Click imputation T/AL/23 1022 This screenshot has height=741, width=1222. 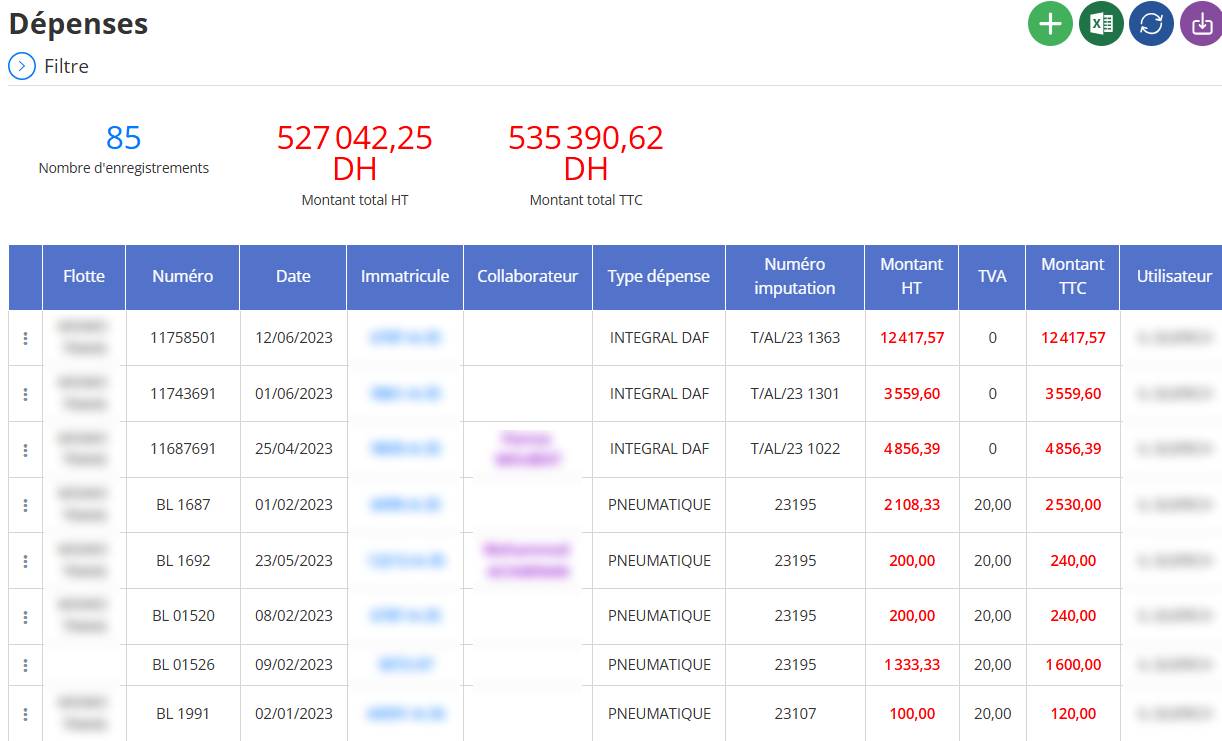[795, 449]
